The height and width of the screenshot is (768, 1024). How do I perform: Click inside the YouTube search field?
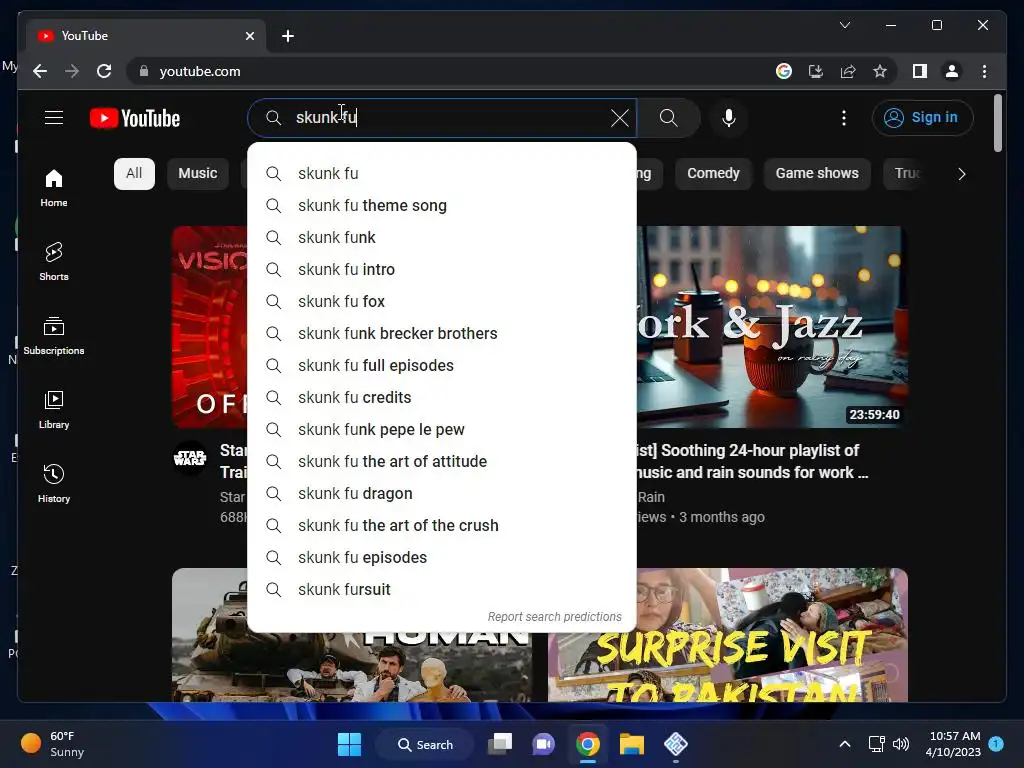pyautogui.click(x=444, y=118)
